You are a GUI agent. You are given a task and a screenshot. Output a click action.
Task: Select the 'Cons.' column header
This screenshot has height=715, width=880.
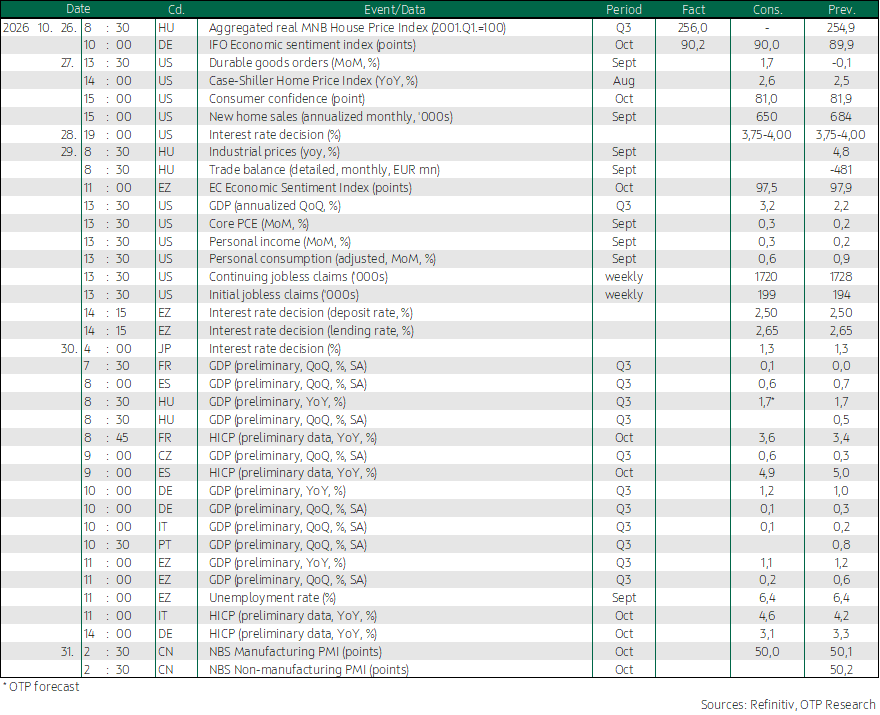[x=767, y=10]
